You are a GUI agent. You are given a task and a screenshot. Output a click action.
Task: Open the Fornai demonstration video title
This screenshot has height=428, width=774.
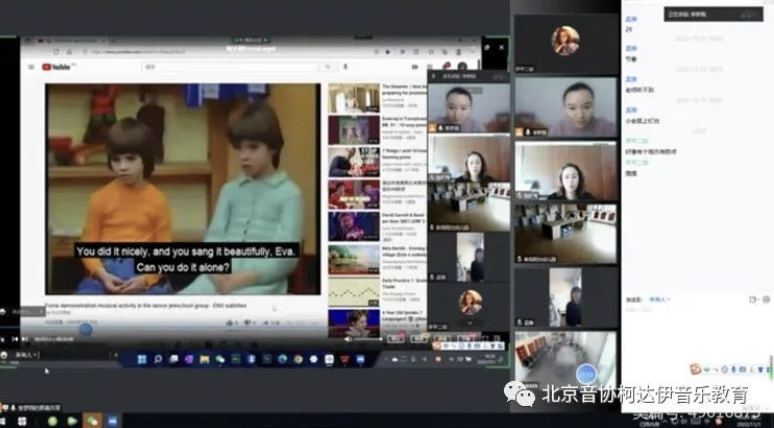click(x=146, y=306)
